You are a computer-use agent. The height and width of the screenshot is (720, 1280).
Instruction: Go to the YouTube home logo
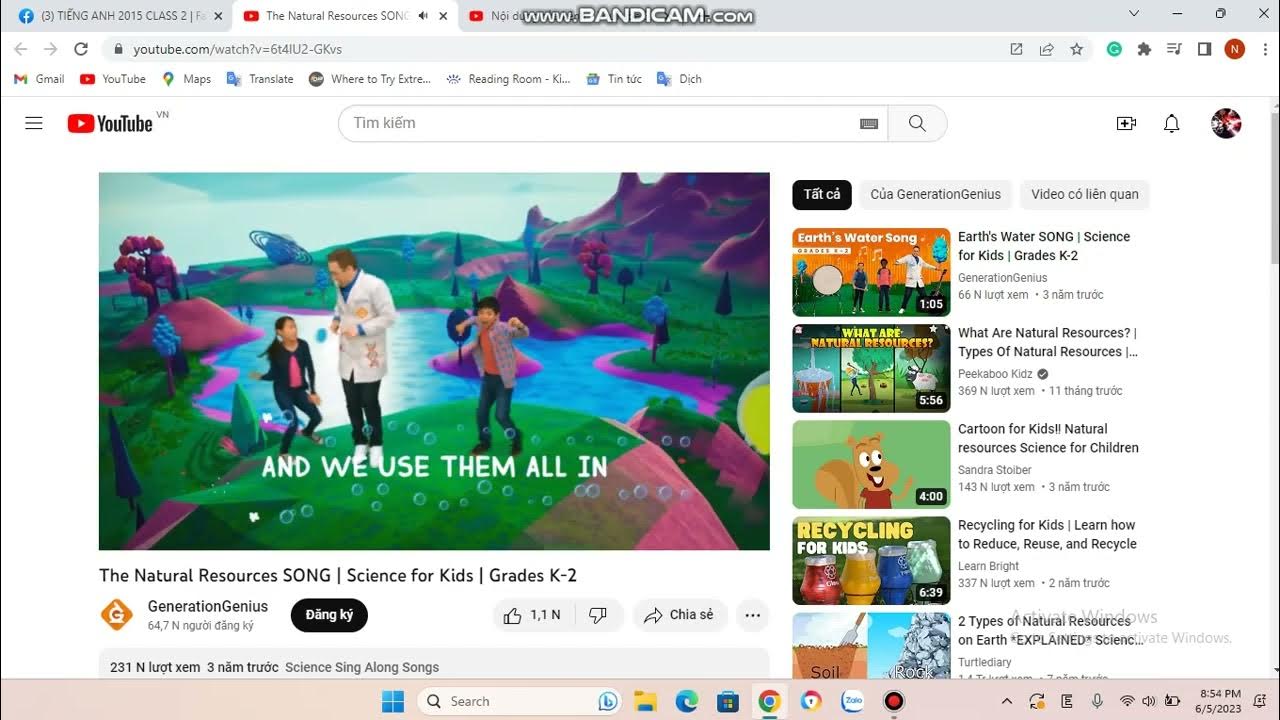[x=110, y=123]
